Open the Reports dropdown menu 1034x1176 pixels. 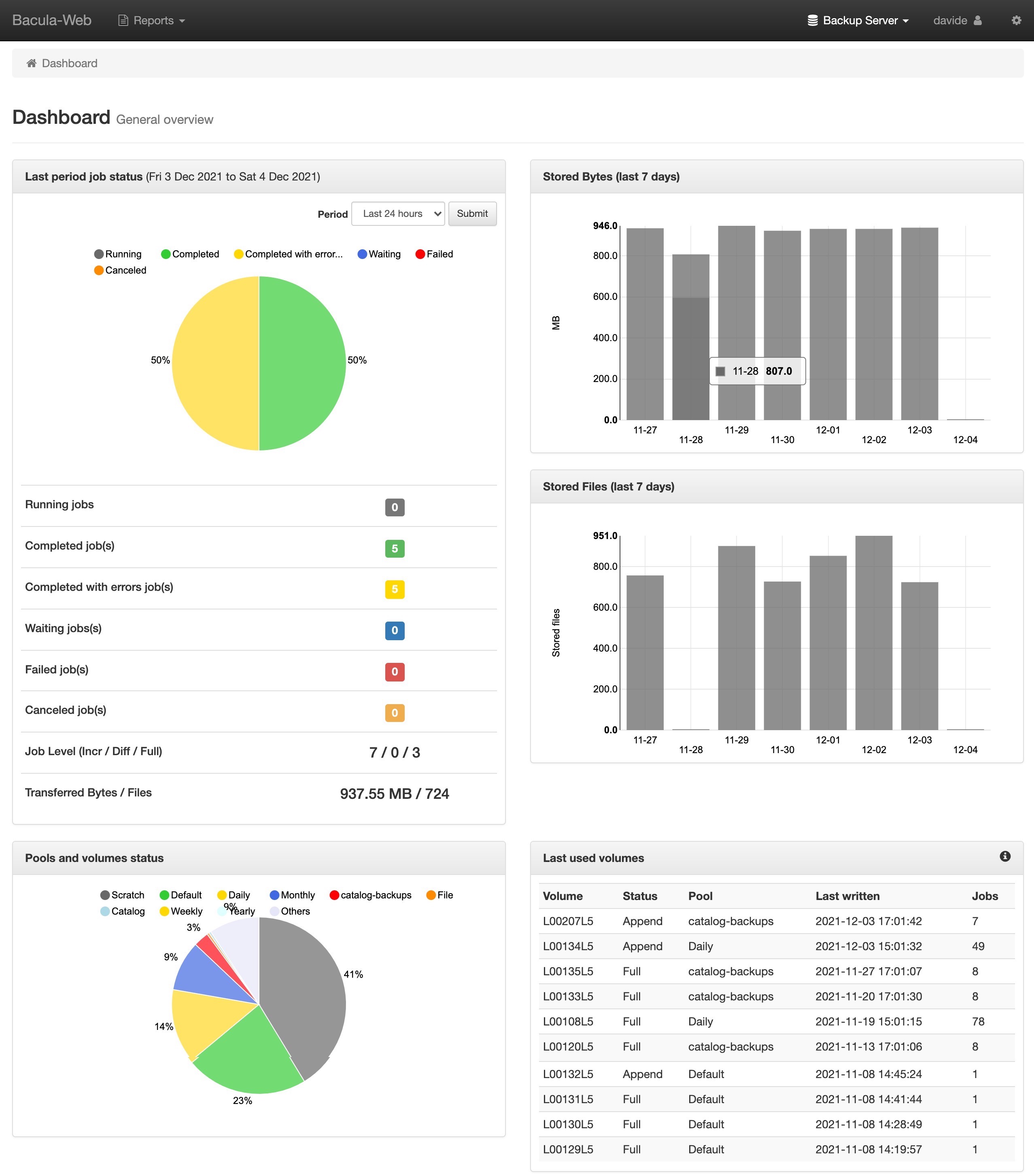click(x=153, y=20)
